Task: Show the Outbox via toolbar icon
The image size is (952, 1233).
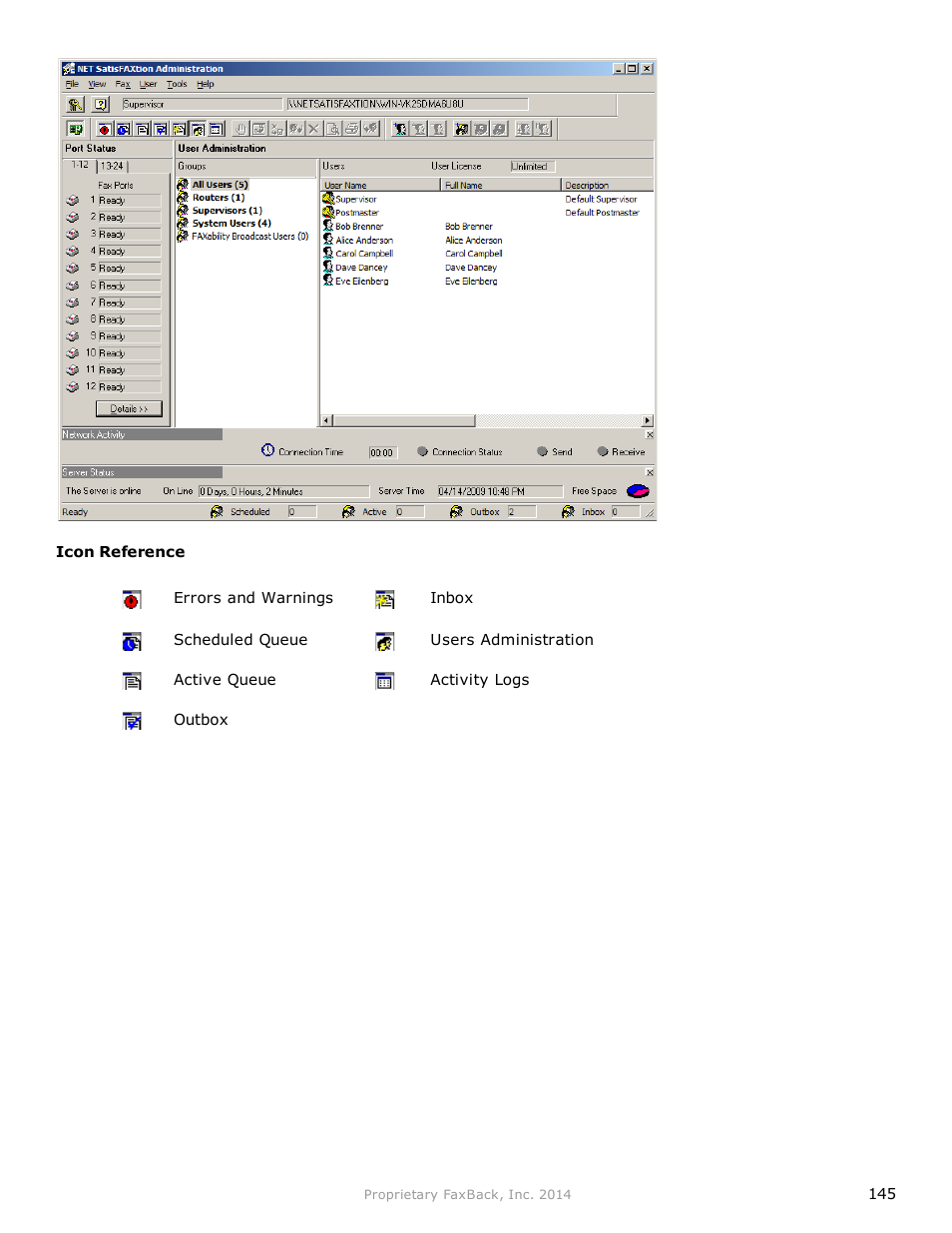Action: pos(160,129)
